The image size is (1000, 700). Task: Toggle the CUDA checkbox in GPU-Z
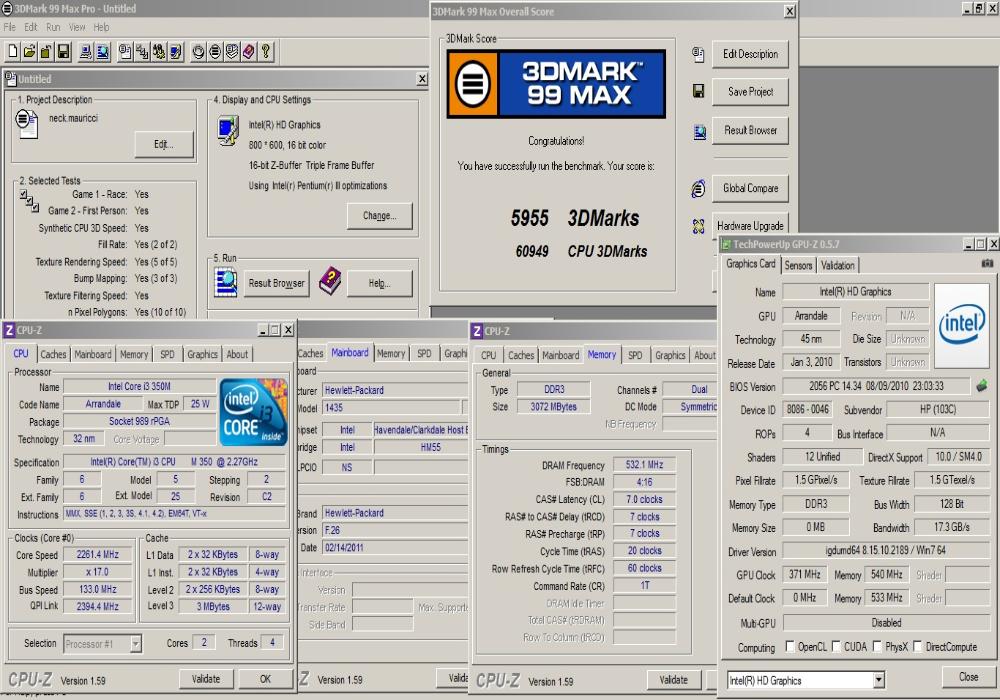coord(836,646)
